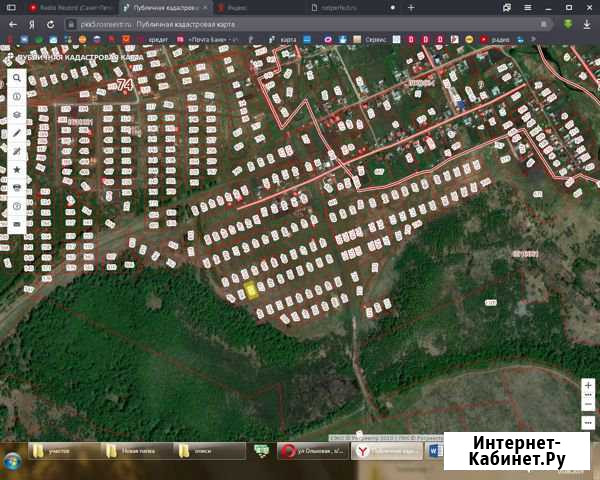600x480 pixels.
Task: Click the info icon below search
Action: click(x=17, y=96)
